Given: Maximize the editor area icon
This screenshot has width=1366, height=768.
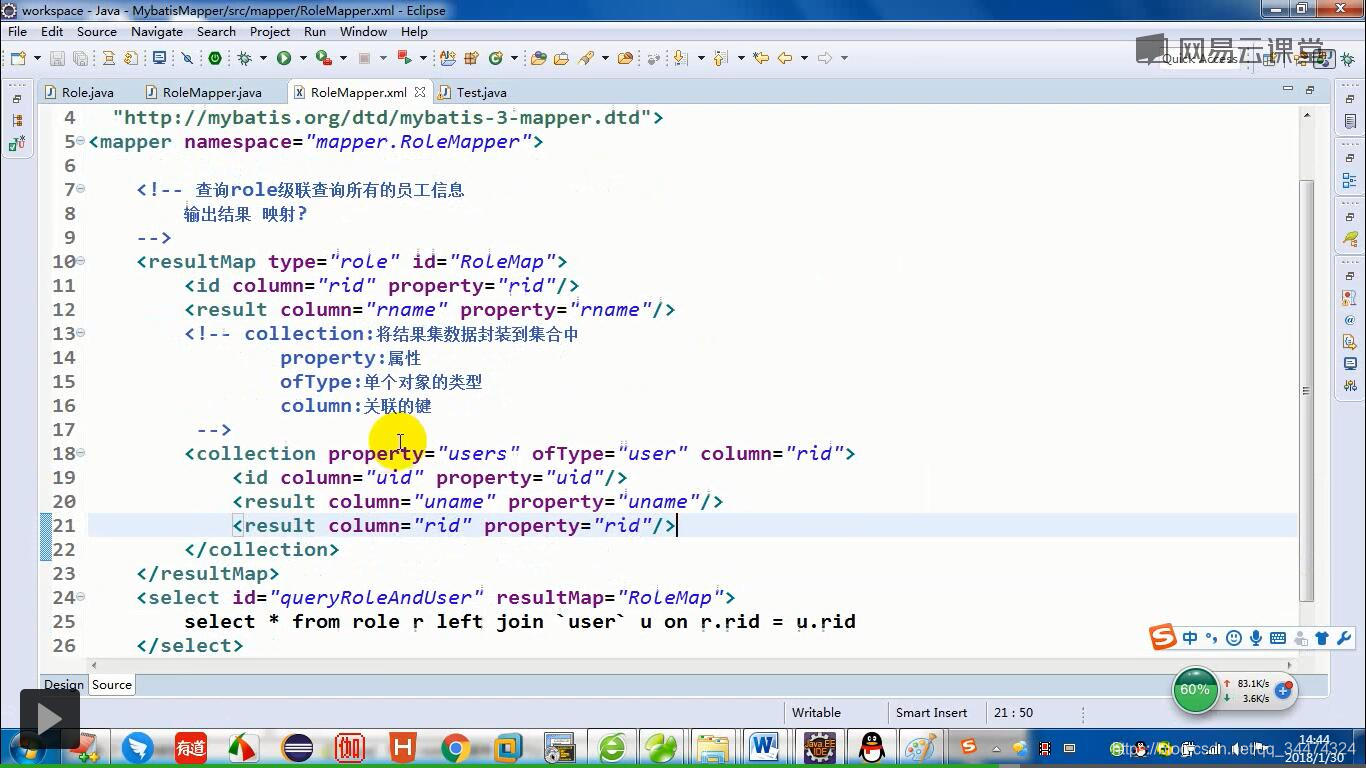Looking at the screenshot, I should 1310,91.
